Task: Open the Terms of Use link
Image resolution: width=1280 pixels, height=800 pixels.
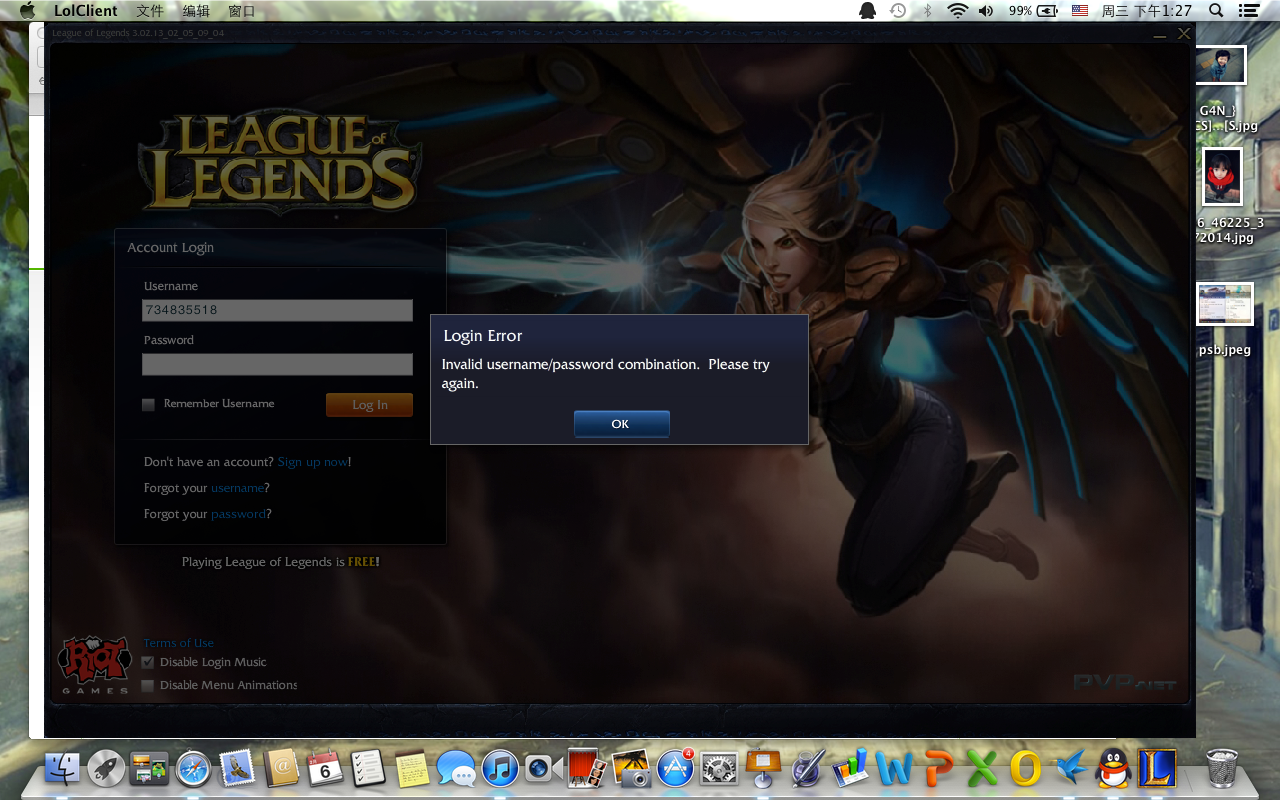Action: (x=178, y=643)
